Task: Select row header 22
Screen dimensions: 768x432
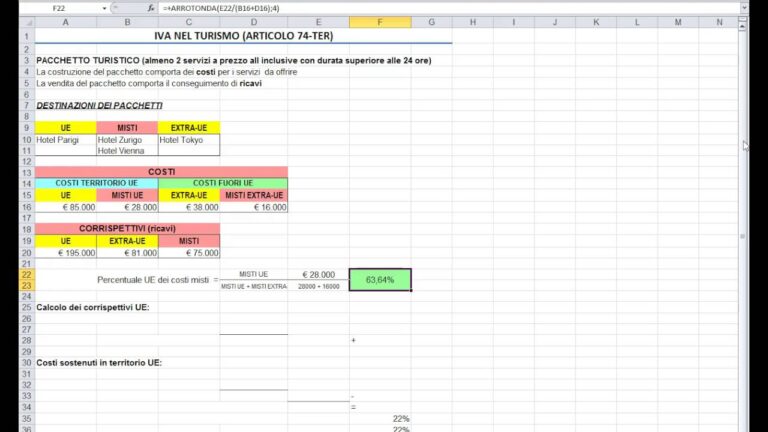Action: [27, 274]
